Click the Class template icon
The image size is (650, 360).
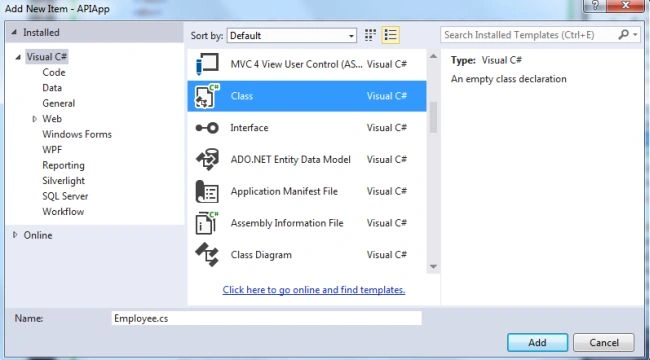pyautogui.click(x=207, y=96)
